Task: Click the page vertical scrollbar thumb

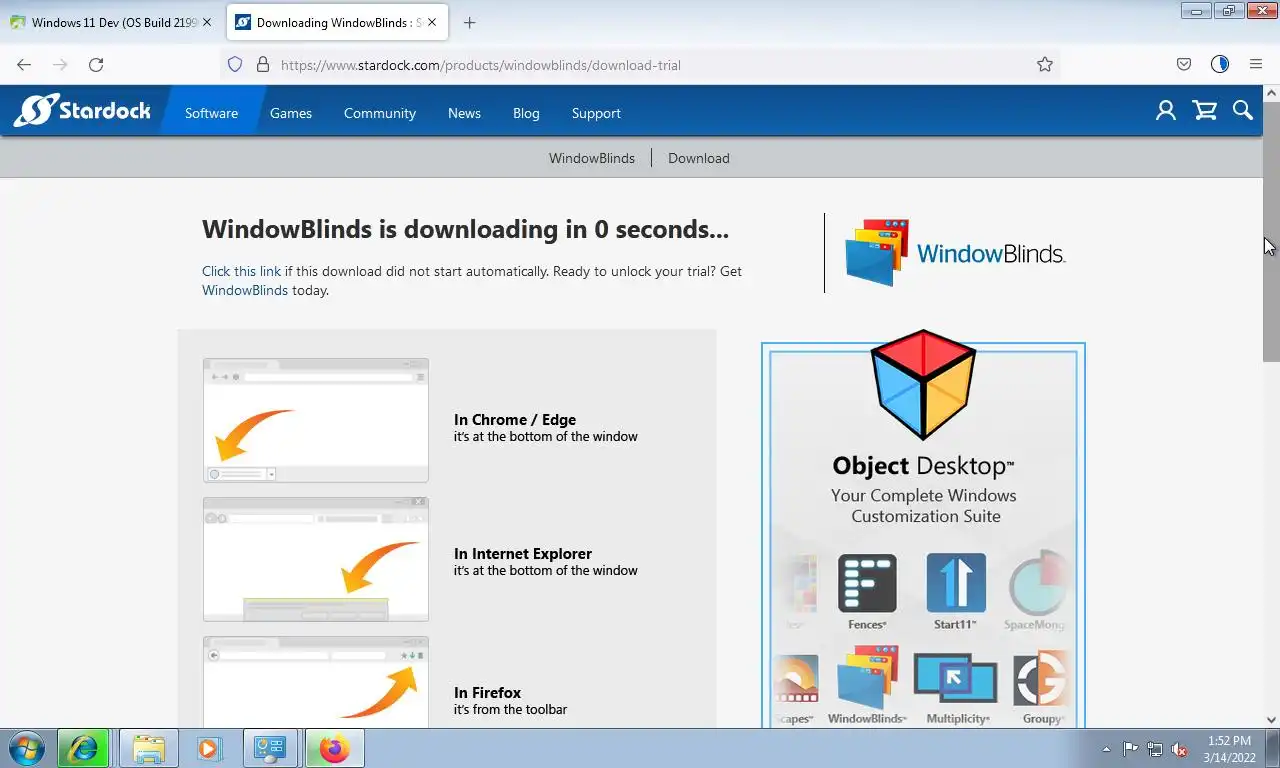Action: click(1271, 230)
